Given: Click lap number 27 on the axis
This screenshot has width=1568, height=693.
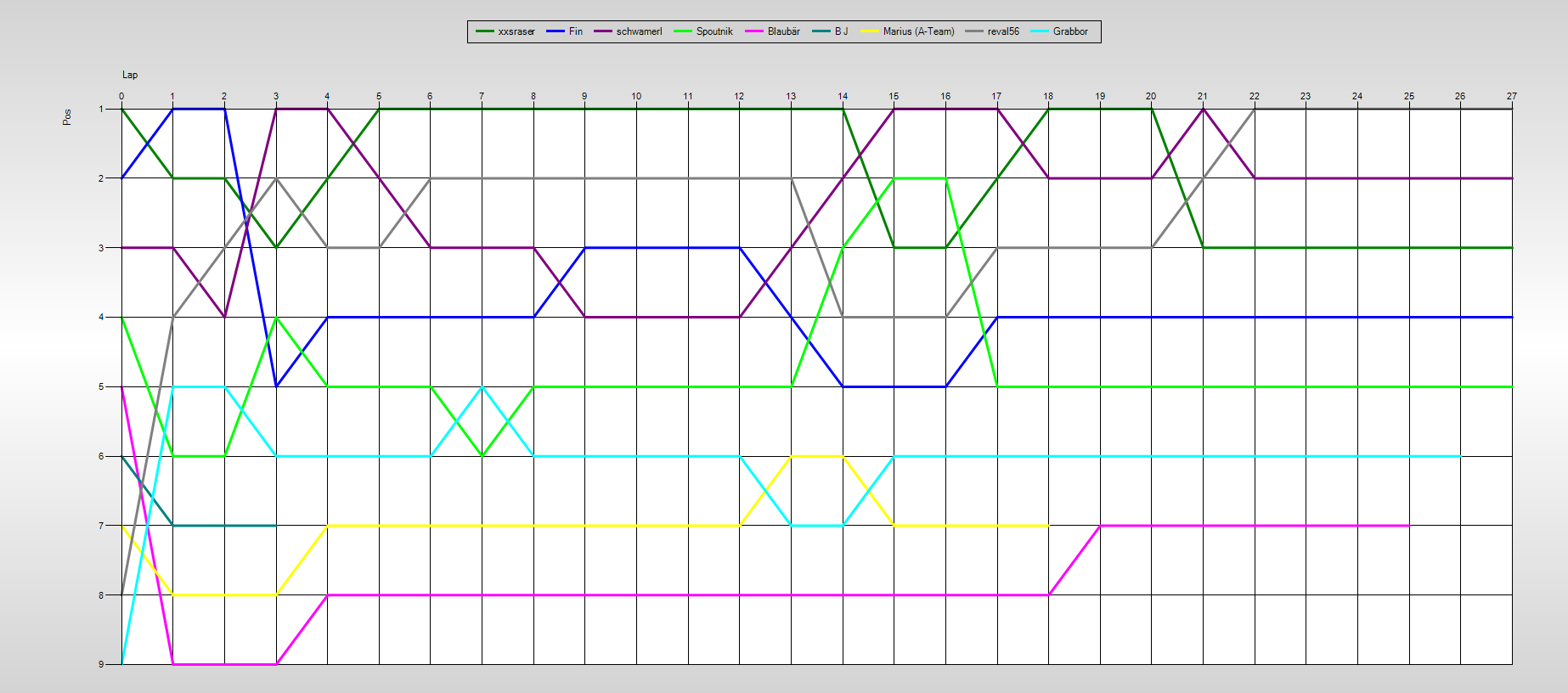Looking at the screenshot, I should tap(1512, 96).
